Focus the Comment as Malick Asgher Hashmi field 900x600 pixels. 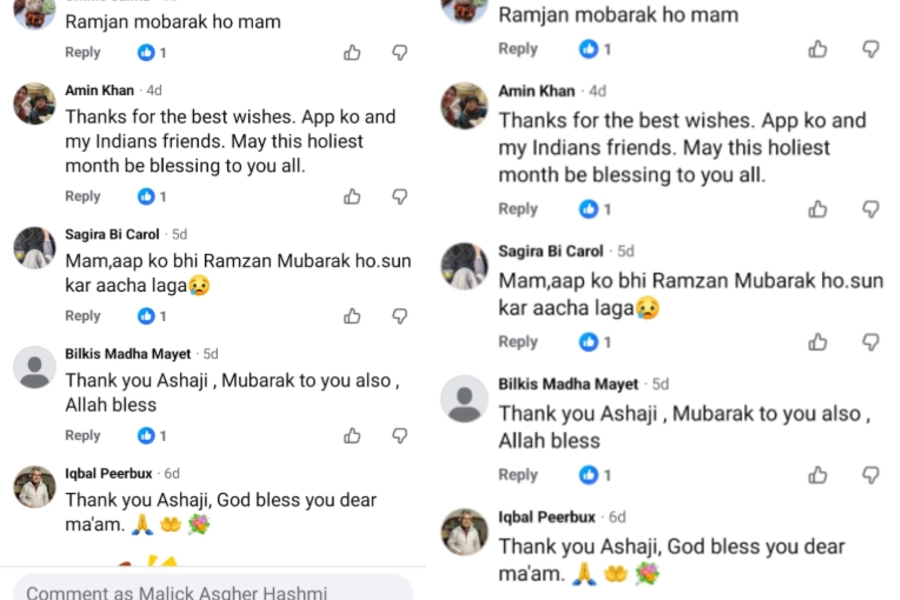pos(212,591)
